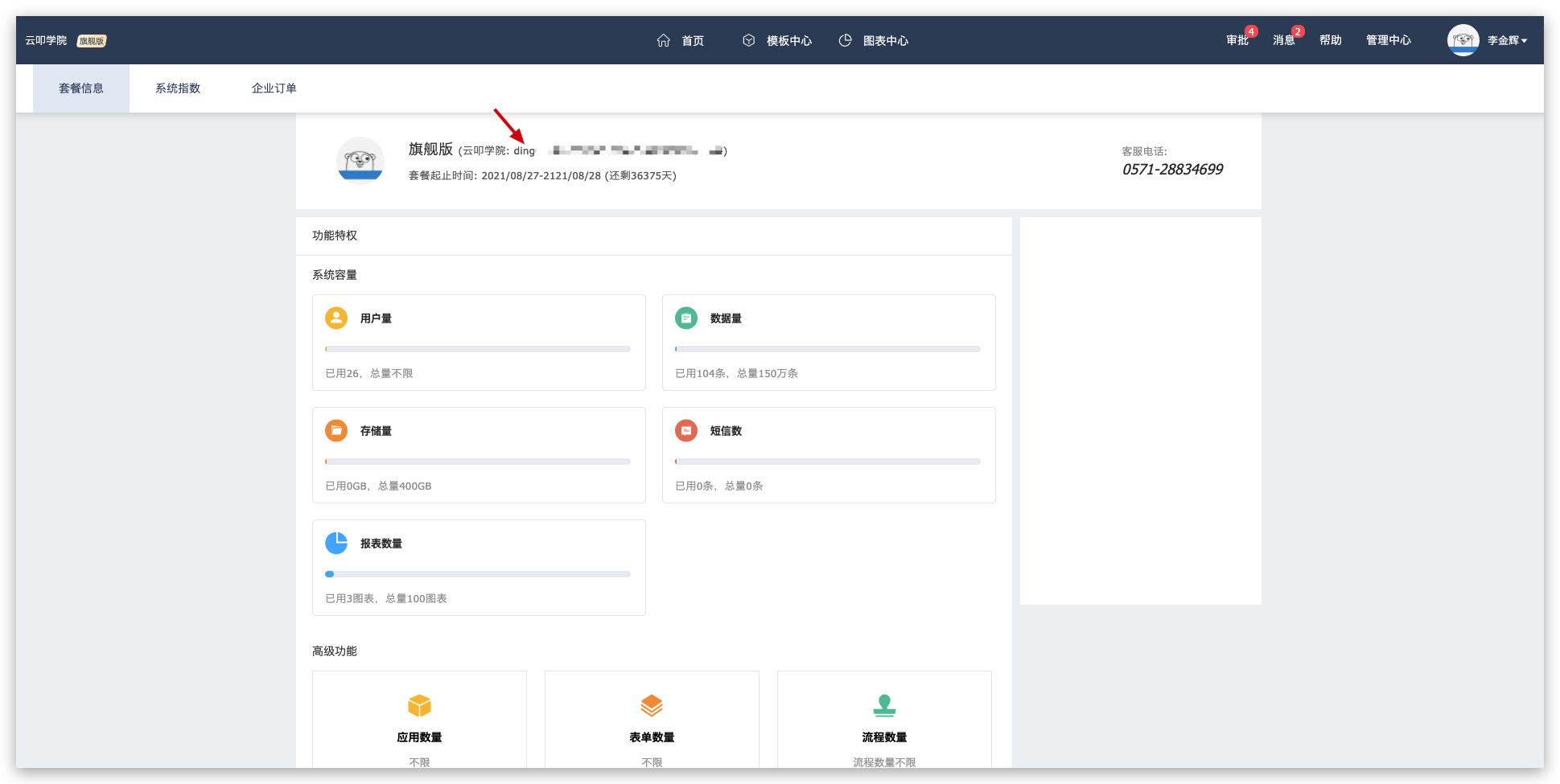Click the orange storage folder icon
Screen dimensions: 1560x784
(x=336, y=430)
